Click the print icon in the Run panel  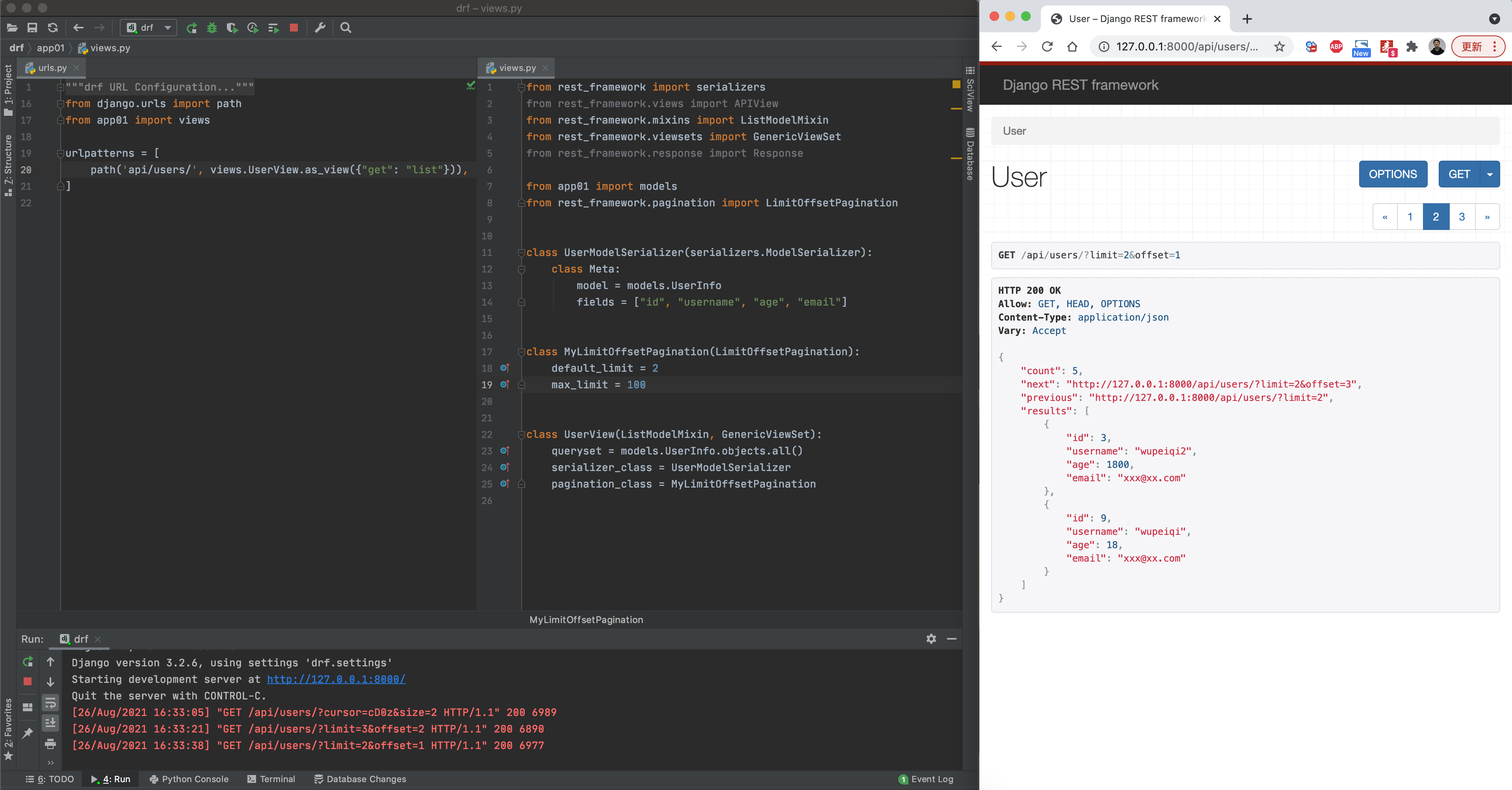click(x=50, y=744)
